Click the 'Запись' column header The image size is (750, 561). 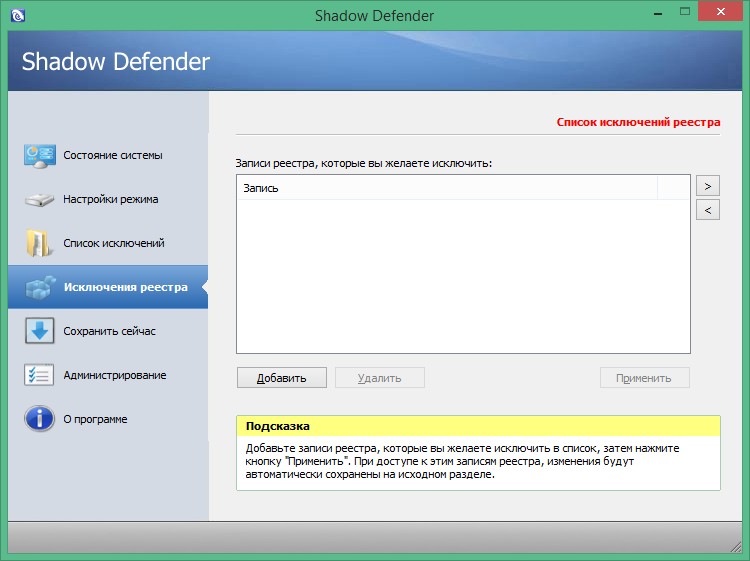click(446, 188)
